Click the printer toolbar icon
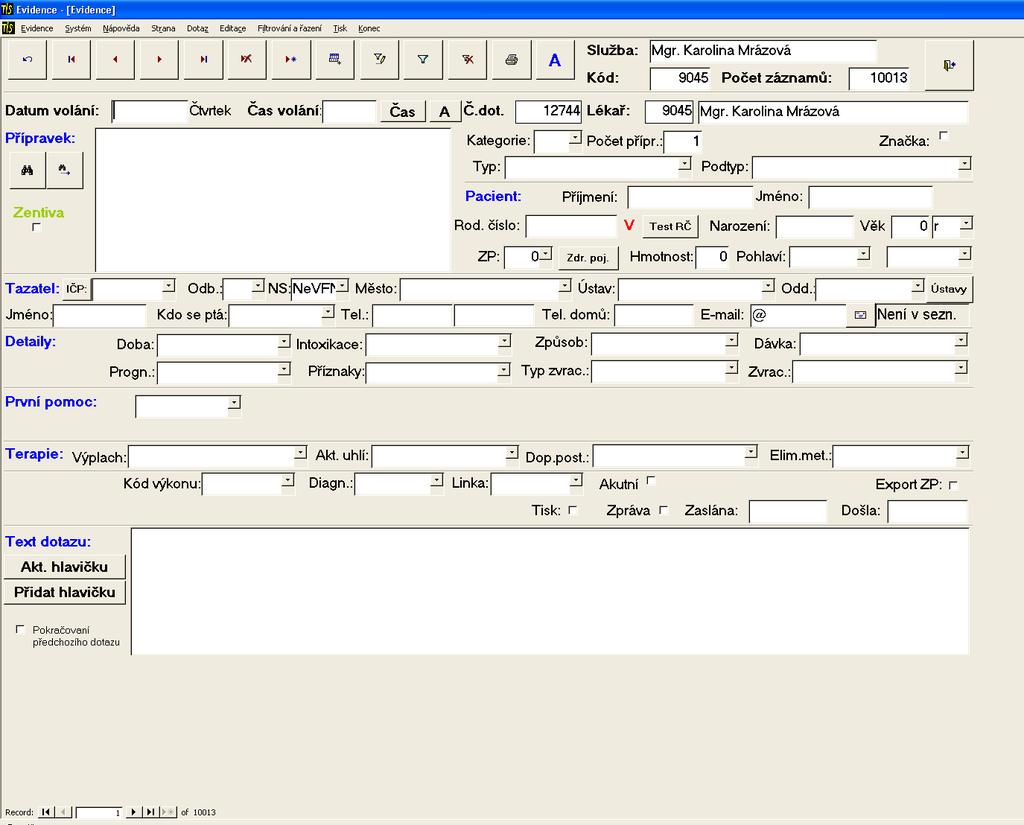1024x825 pixels. pyautogui.click(x=511, y=59)
